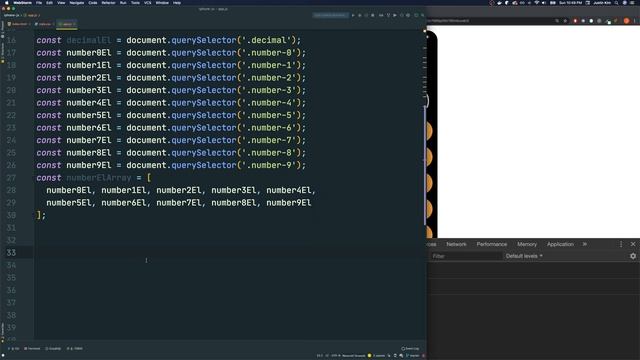
Task: Click the date and time in menu bar
Action: [x=571, y=2]
